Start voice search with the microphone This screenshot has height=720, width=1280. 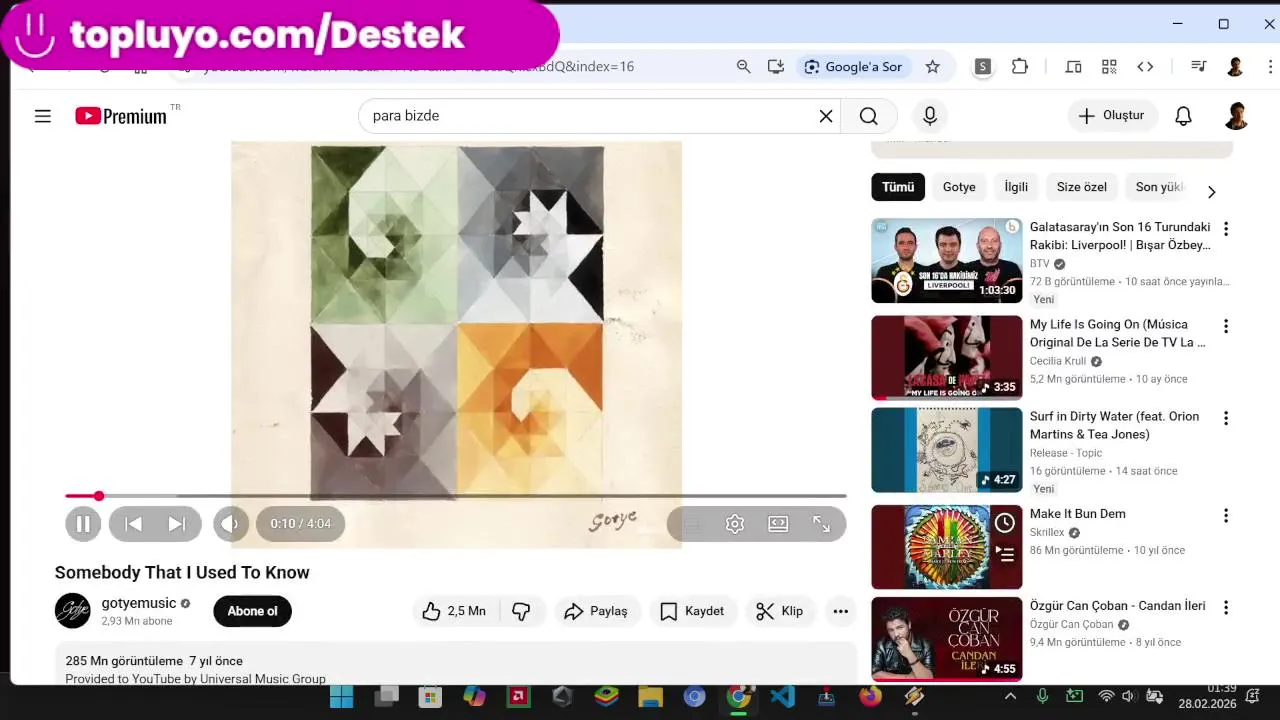tap(930, 116)
